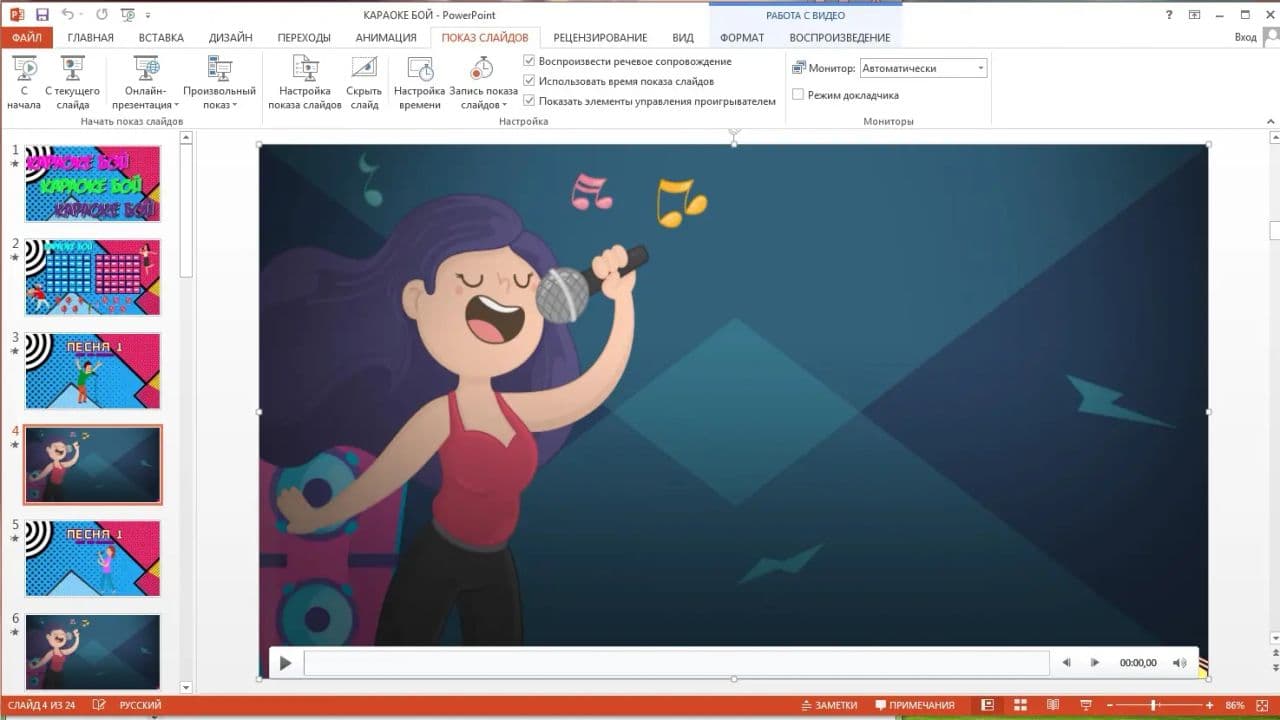Viewport: 1280px width, 720px height.
Task: Click the Hide Slide icon
Action: (364, 68)
